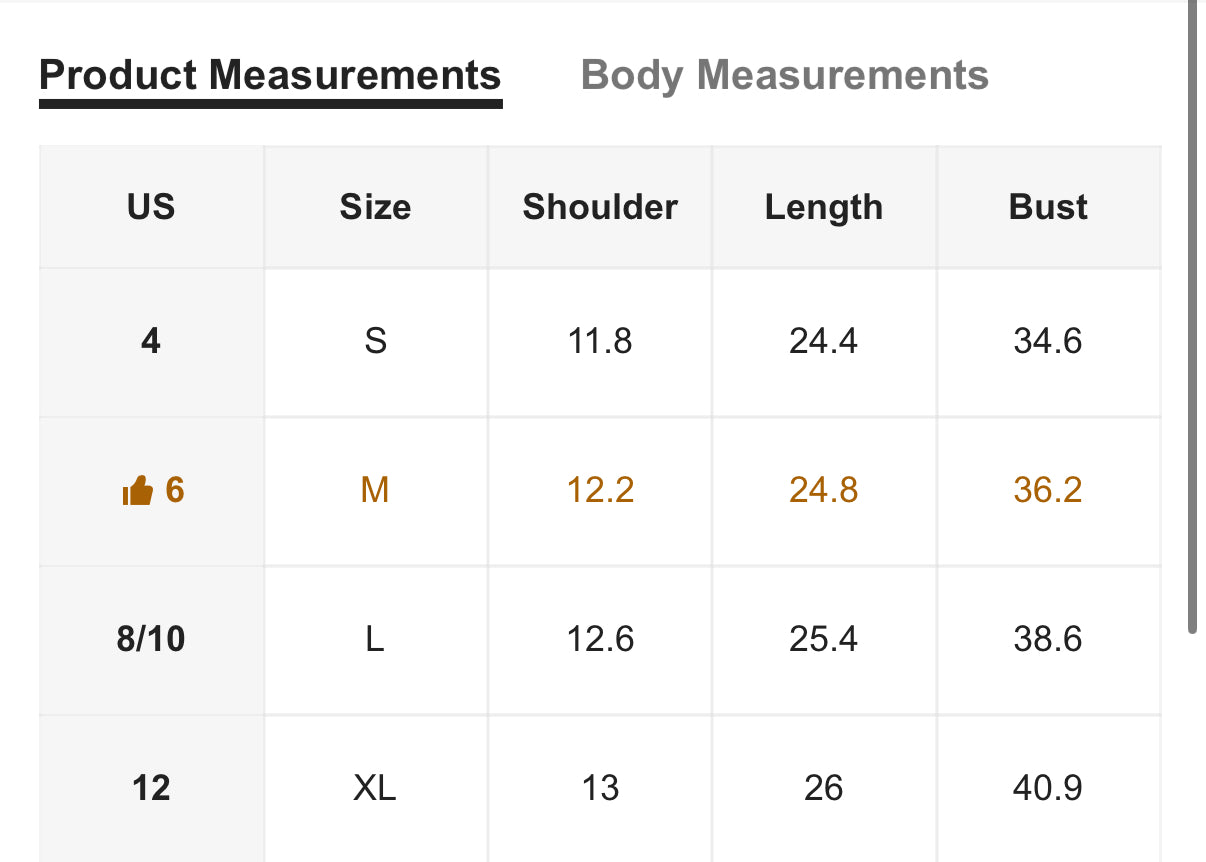Click the Shoulder column header
This screenshot has width=1206, height=862.
coord(600,207)
